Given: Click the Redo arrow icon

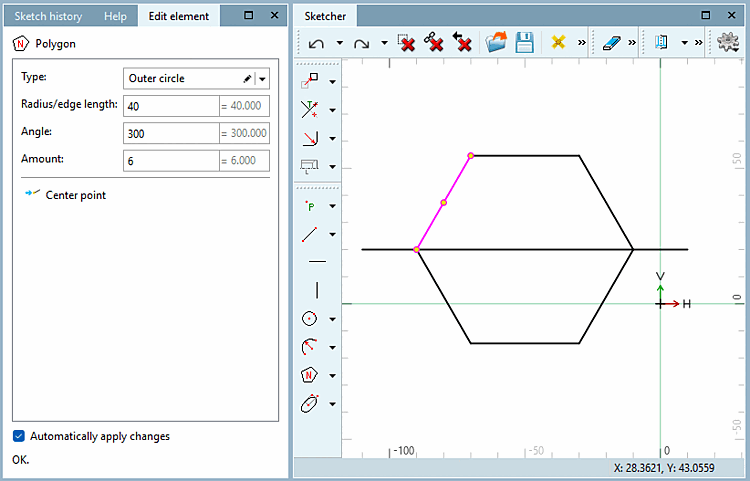Looking at the screenshot, I should pyautogui.click(x=362, y=44).
